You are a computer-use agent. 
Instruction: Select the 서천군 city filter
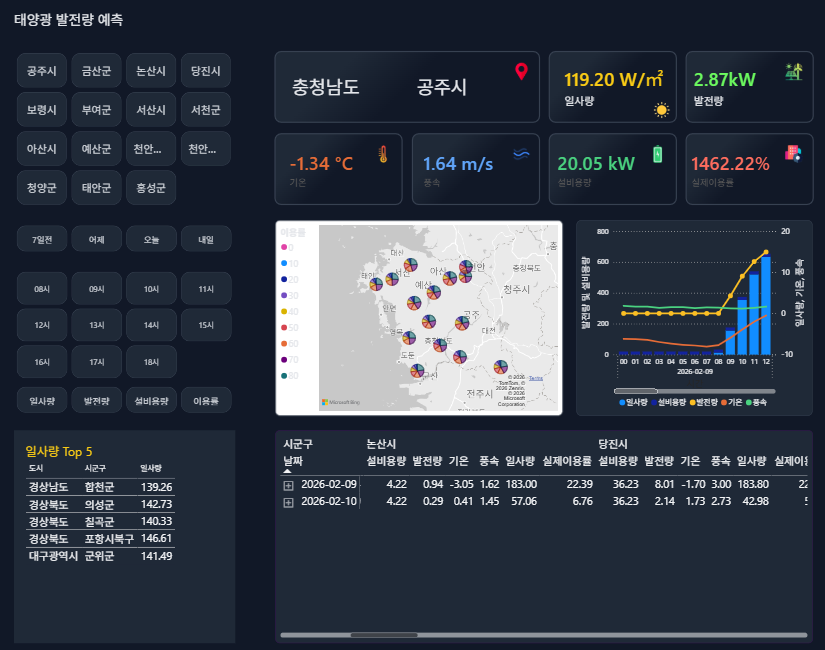(206, 109)
